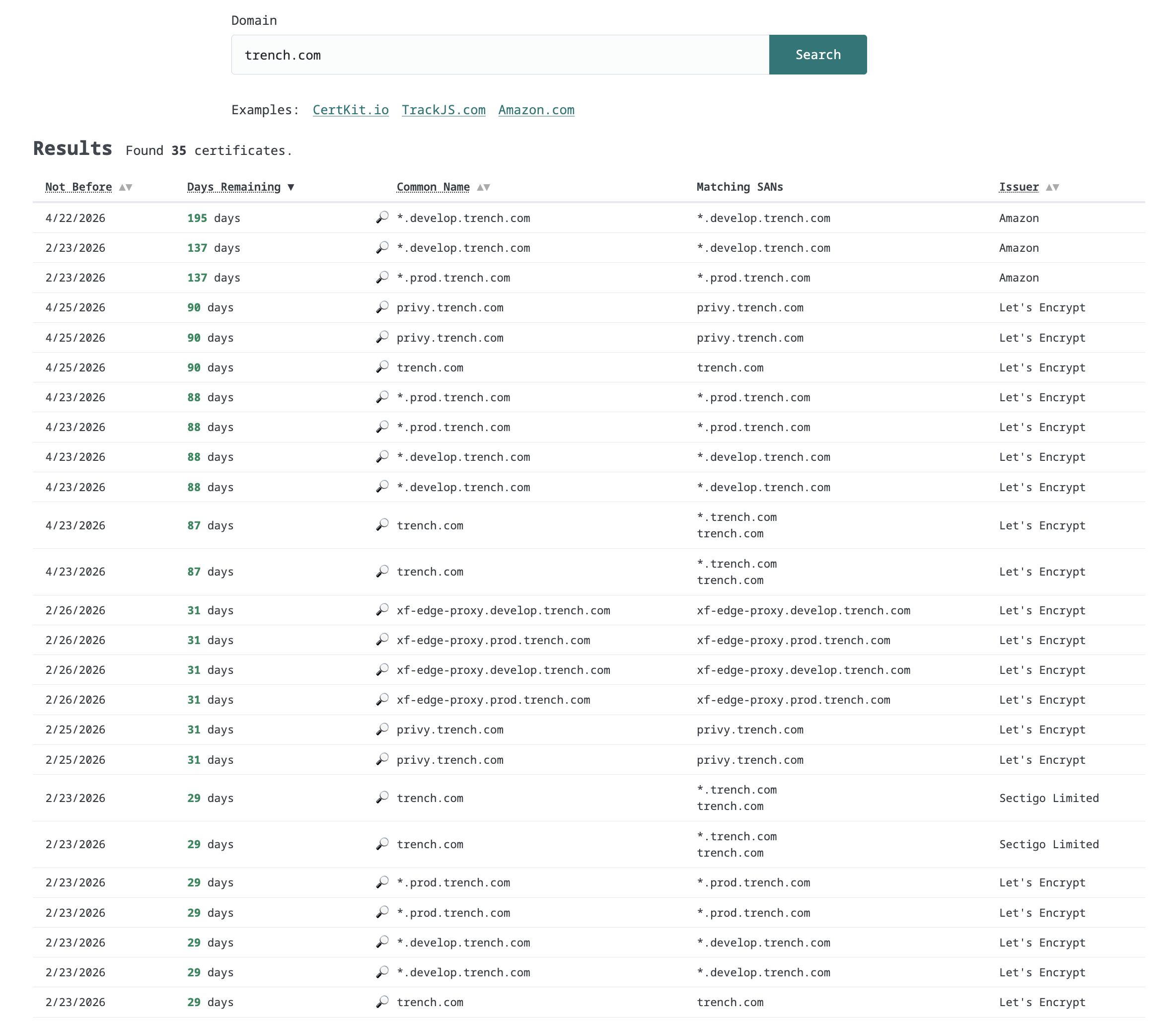The image size is (1176, 1024).
Task: Open magnifier on last row trench.com certificate
Action: 382,1002
